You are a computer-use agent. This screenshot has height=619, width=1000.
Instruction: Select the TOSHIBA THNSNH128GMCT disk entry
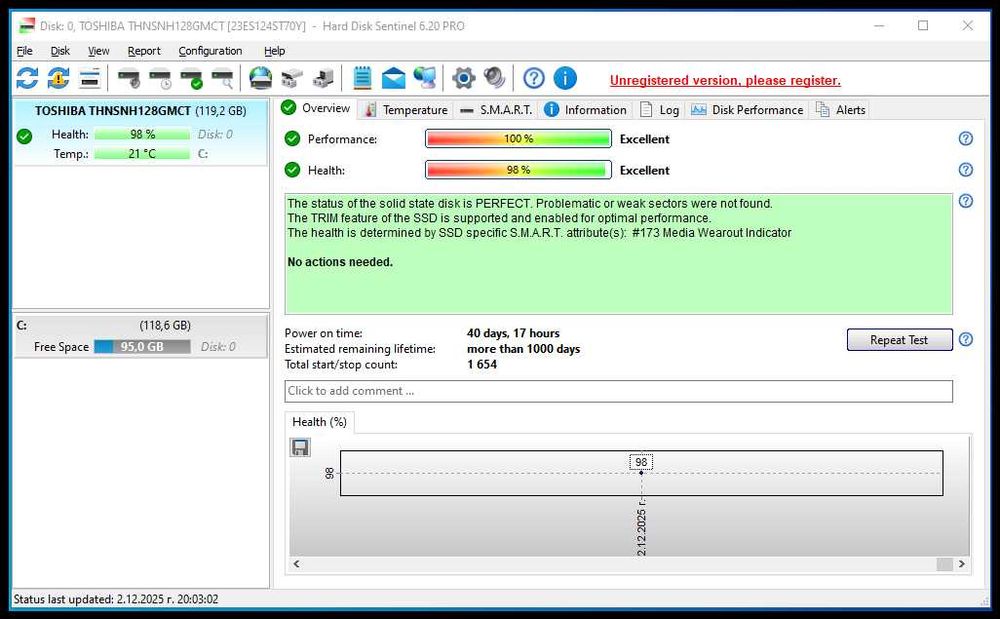[140, 132]
